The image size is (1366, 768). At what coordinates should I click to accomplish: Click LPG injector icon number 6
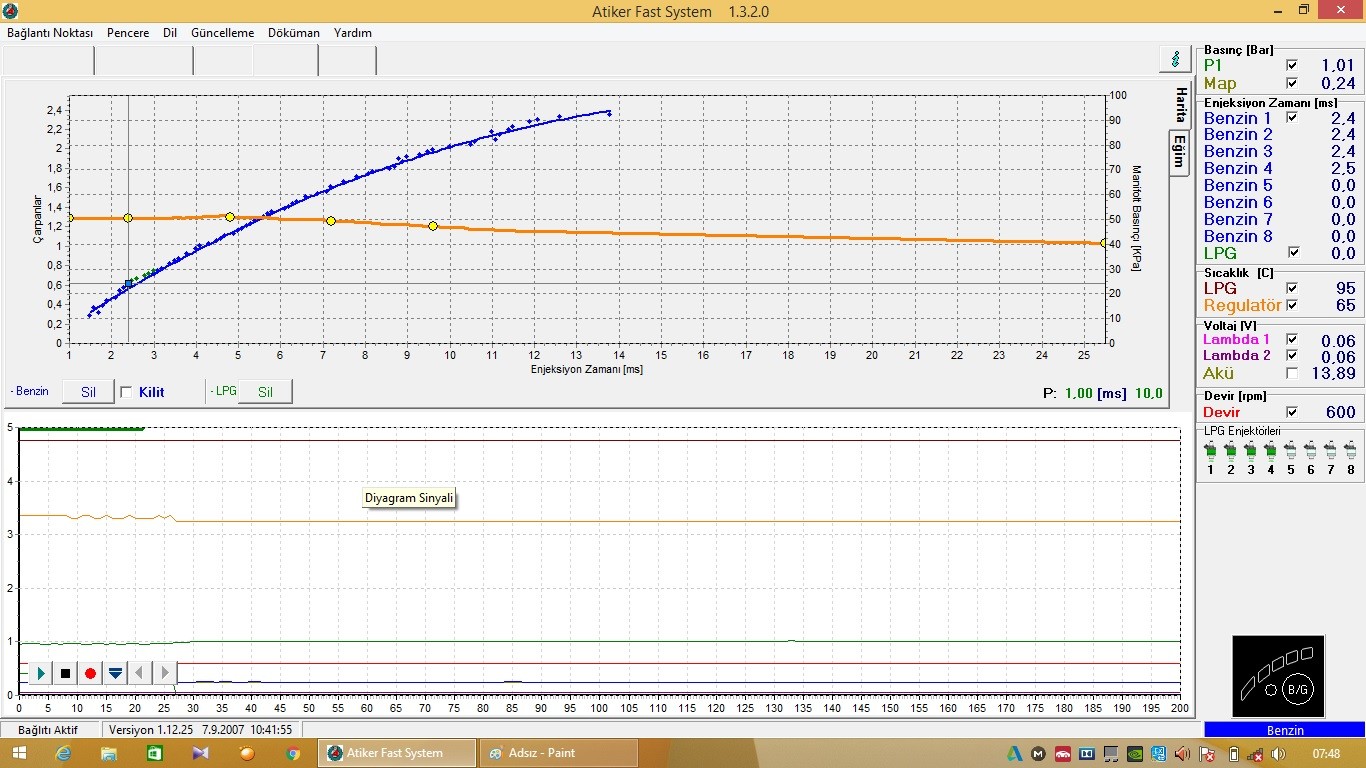pos(1310,451)
